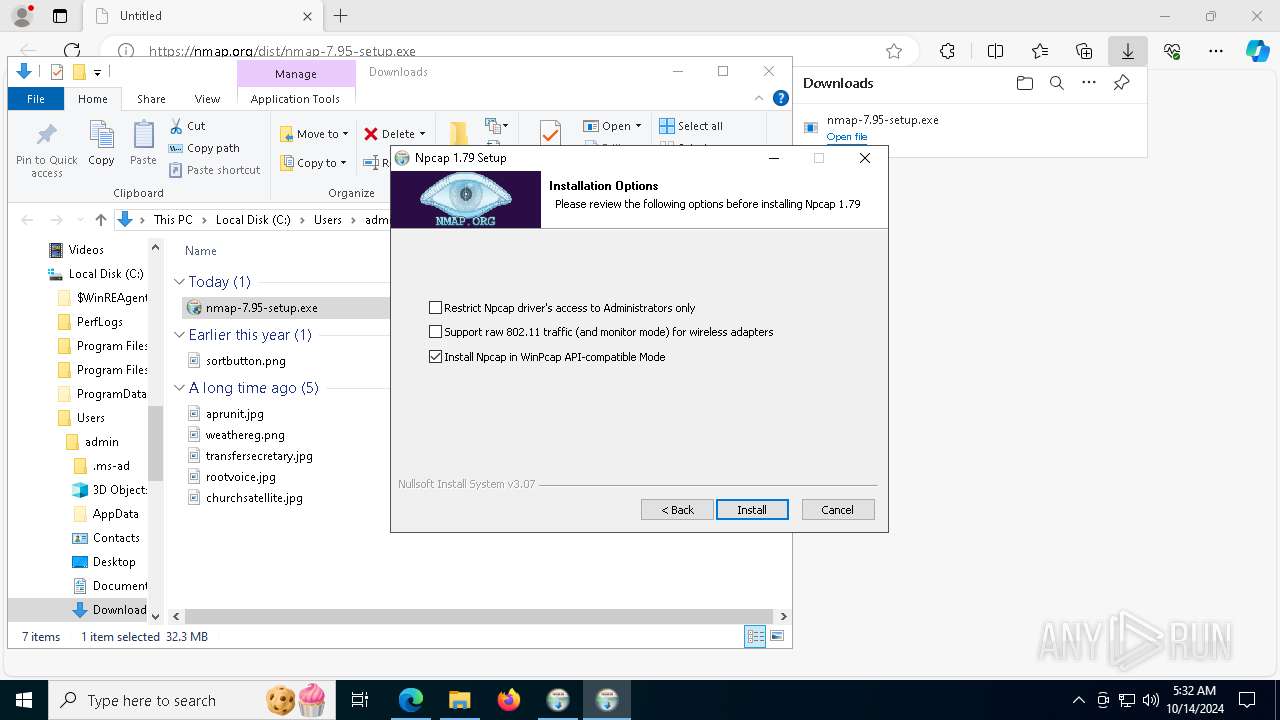1280x720 pixels.
Task: Open Edge profile avatar
Action: (21, 16)
